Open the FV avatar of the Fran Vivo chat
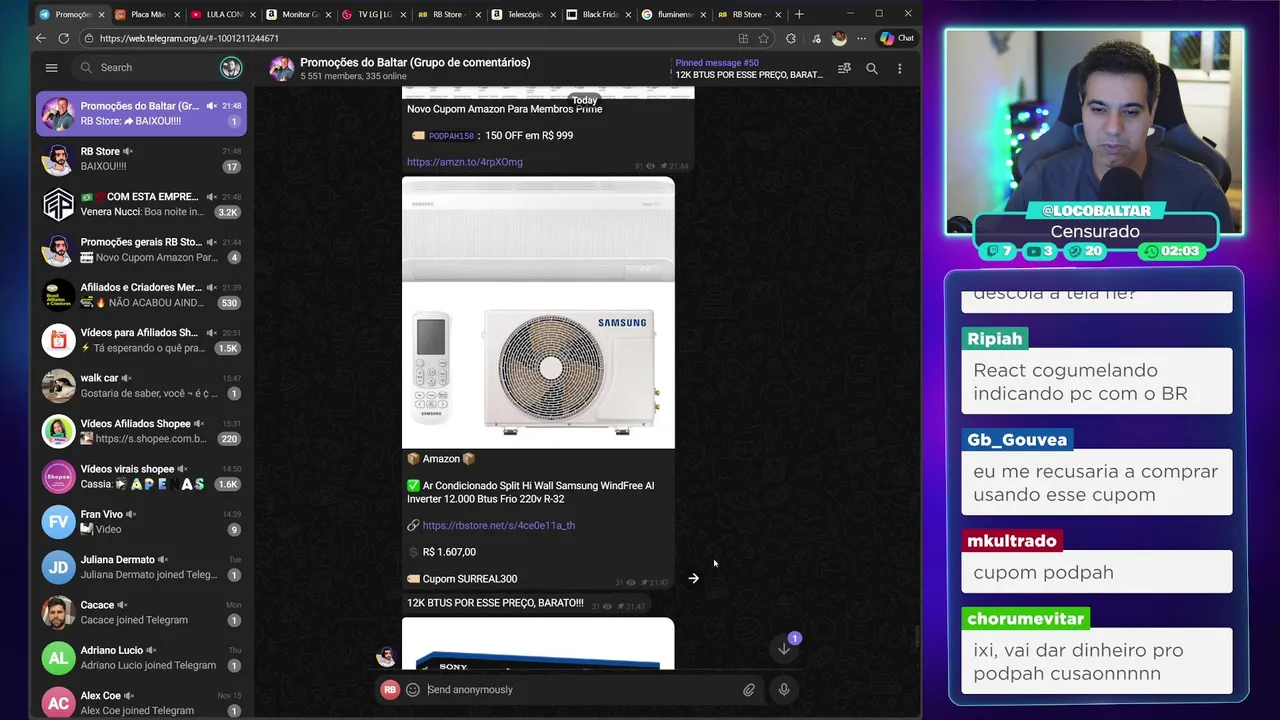Image resolution: width=1280 pixels, height=720 pixels. [59, 521]
